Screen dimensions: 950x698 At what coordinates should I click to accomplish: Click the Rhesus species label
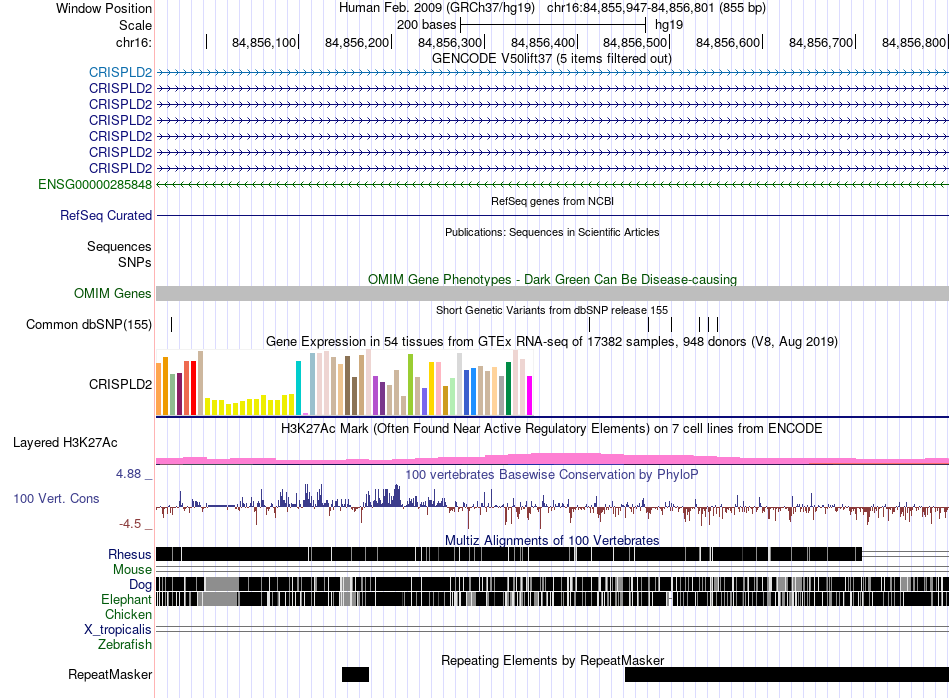click(130, 554)
